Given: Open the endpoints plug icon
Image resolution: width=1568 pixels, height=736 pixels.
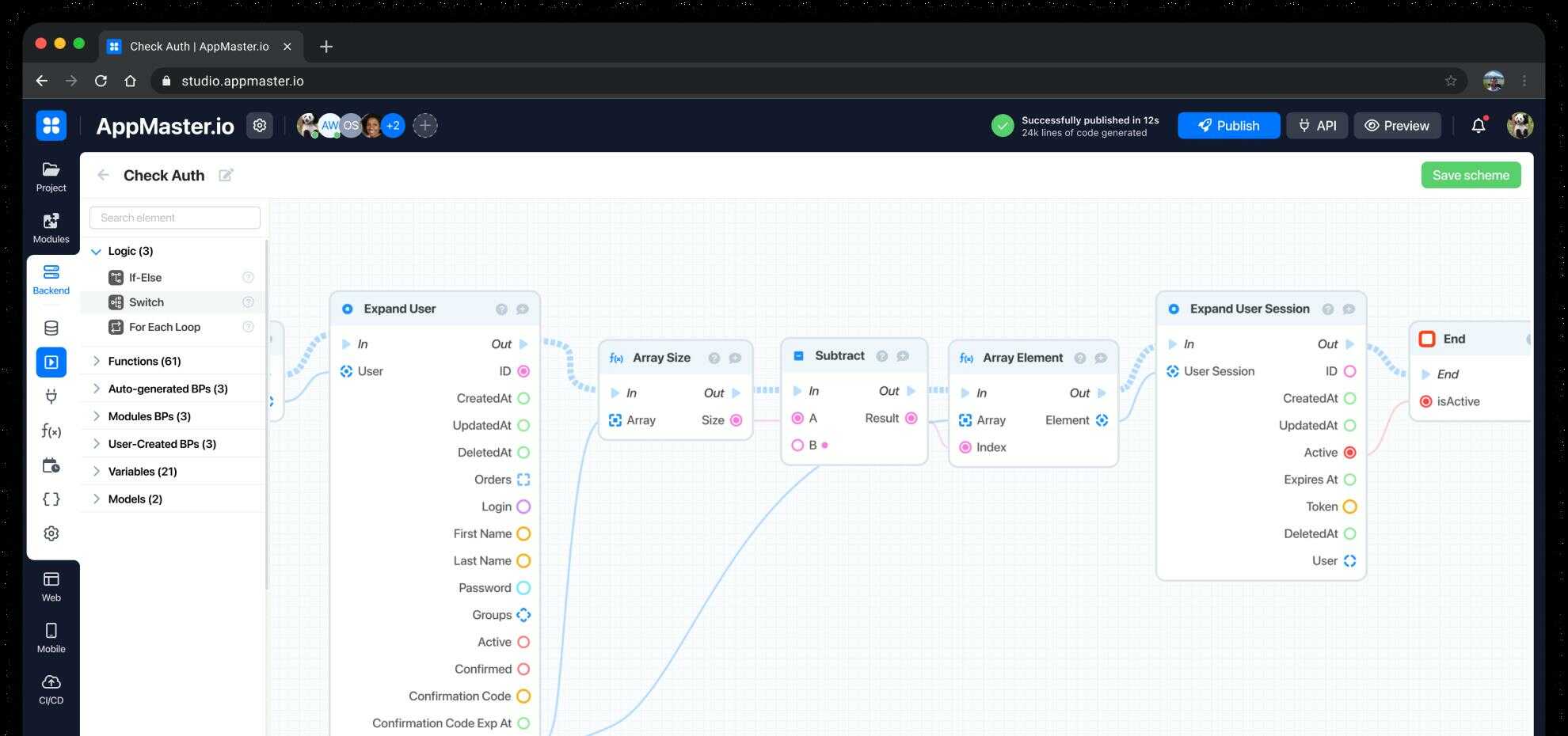Looking at the screenshot, I should point(51,396).
